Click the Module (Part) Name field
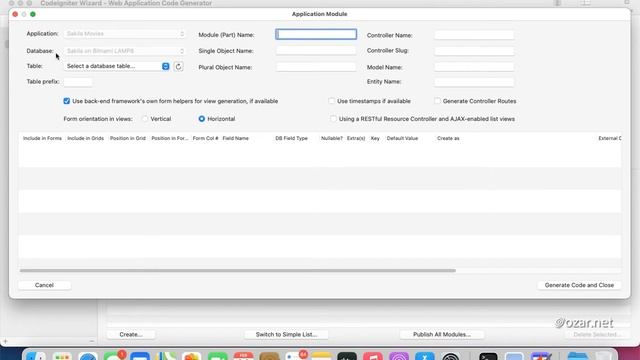This screenshot has width=640, height=360. [316, 34]
